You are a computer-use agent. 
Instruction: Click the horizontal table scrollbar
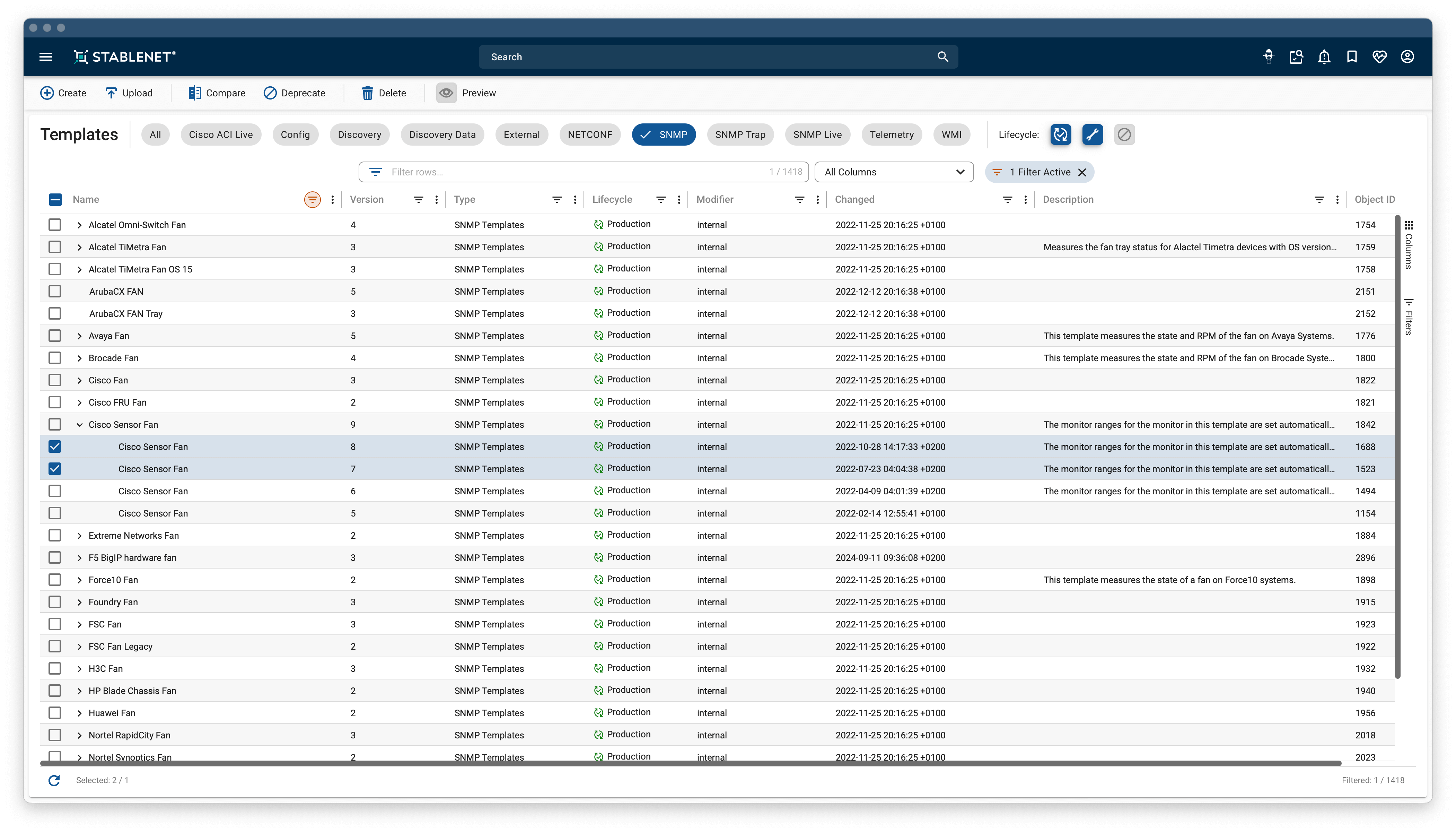[x=690, y=763]
